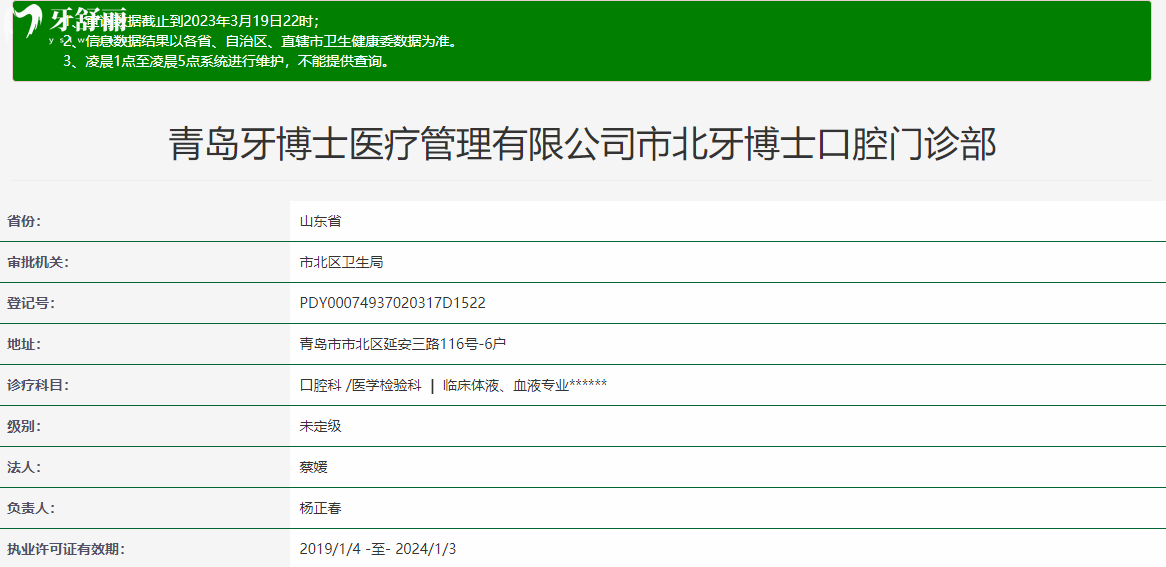Select the 口腔科 /医学检验科 text

[361, 385]
